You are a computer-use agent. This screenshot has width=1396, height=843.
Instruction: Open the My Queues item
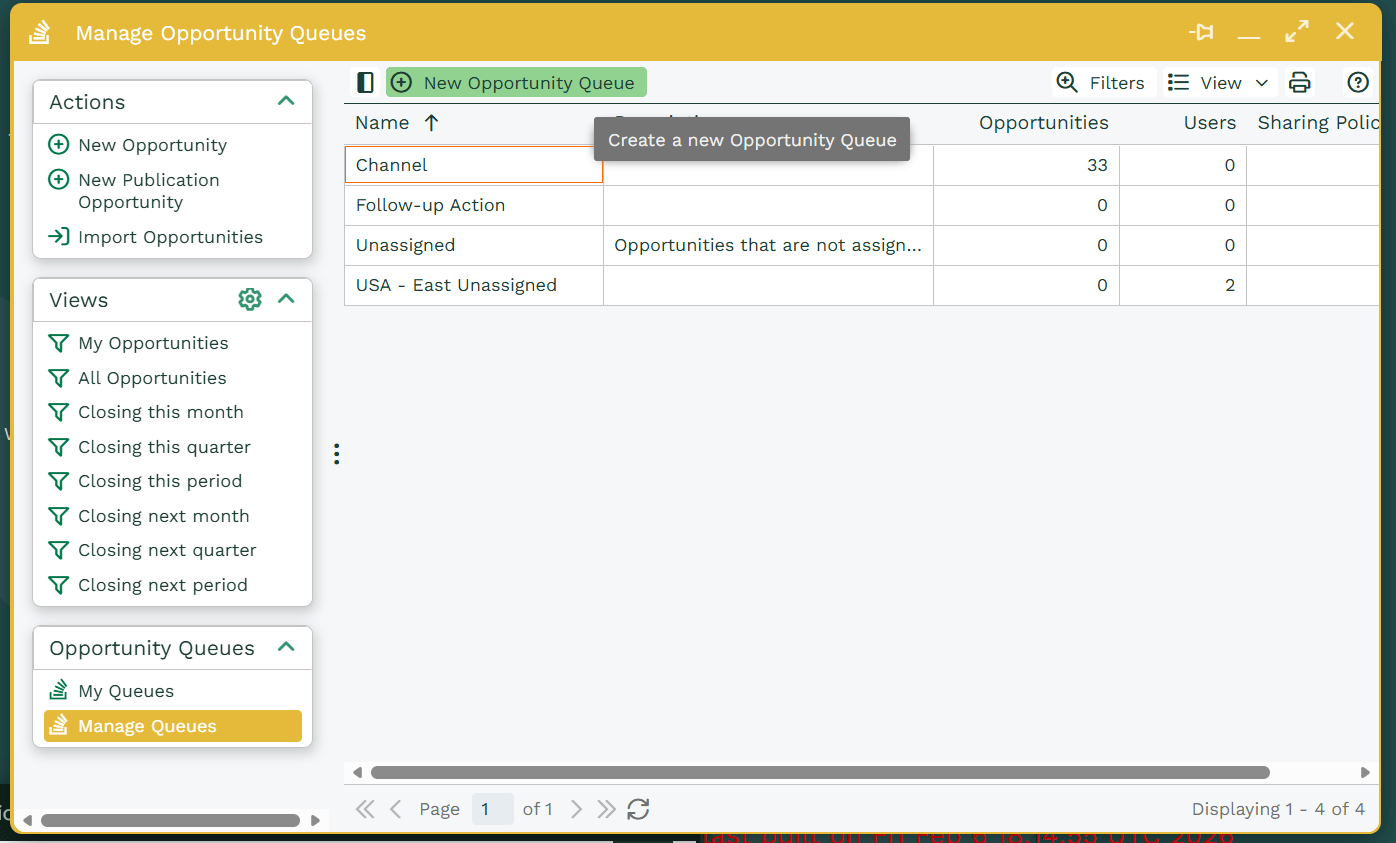pos(125,691)
